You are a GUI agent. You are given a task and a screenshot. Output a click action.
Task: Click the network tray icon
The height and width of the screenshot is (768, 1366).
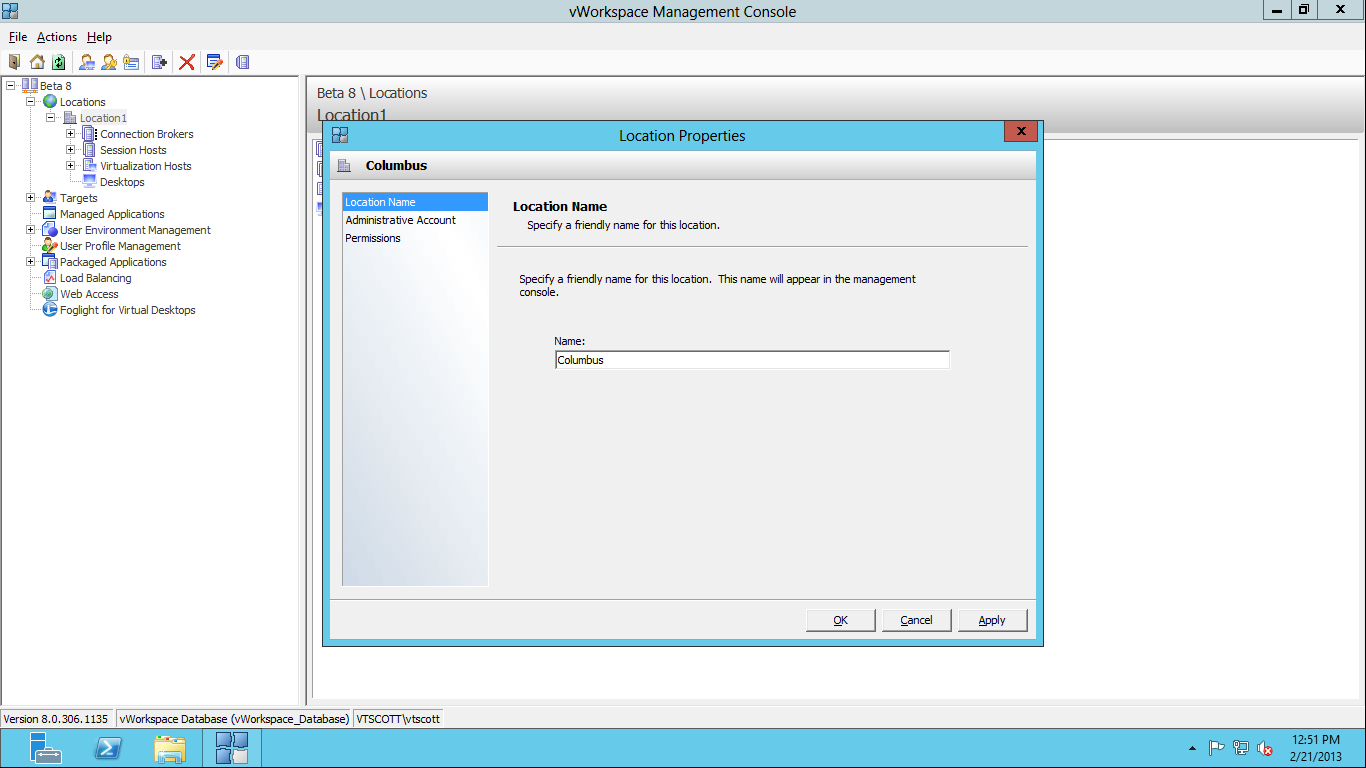click(x=1241, y=748)
